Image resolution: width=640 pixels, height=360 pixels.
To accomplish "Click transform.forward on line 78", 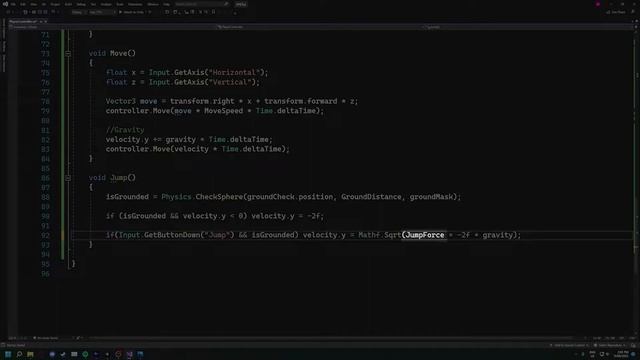I will pos(300,101).
